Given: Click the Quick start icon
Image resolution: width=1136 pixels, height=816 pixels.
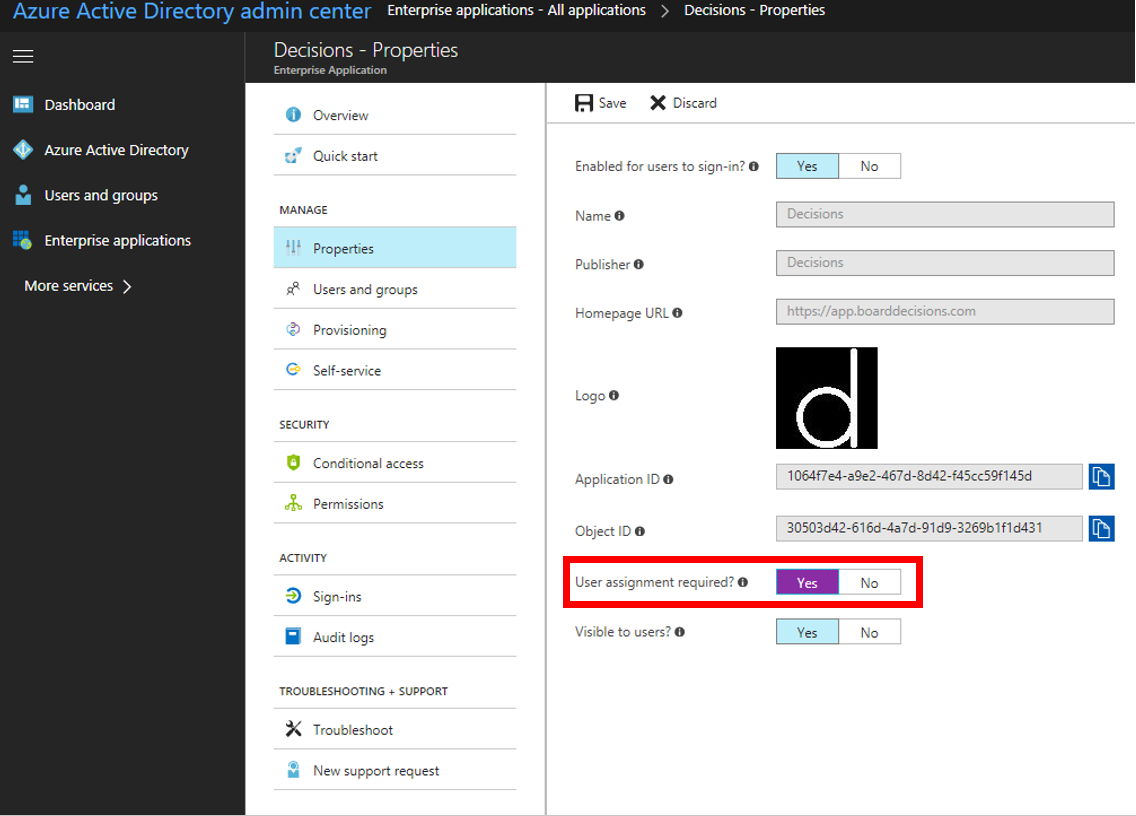Looking at the screenshot, I should coord(293,156).
